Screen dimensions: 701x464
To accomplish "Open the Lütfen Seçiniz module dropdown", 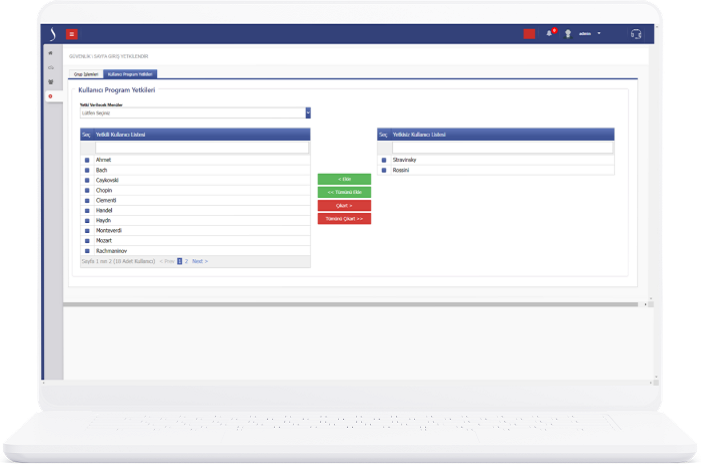I will (x=195, y=113).
